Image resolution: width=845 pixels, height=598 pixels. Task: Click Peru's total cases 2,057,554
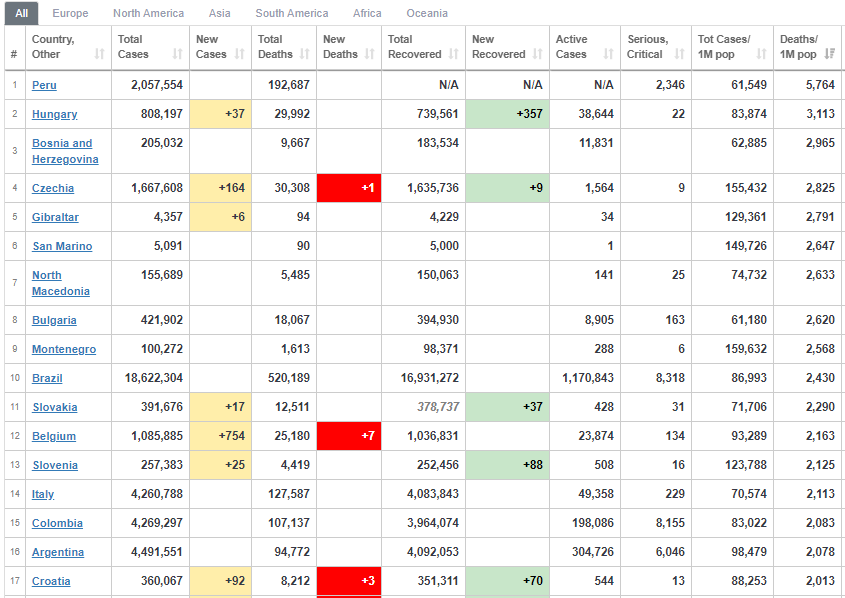(x=157, y=85)
